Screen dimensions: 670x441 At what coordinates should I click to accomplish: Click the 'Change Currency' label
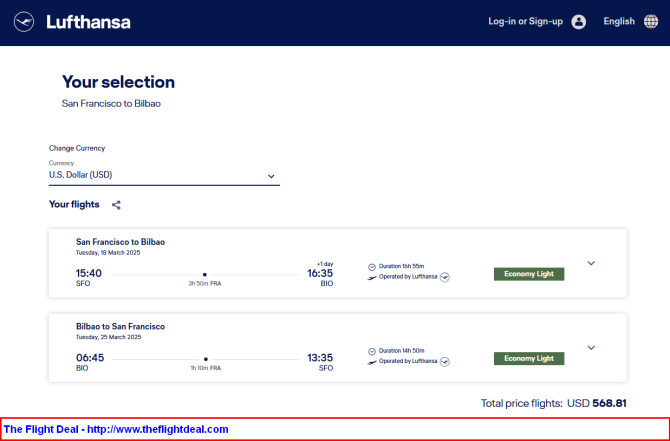tap(77, 148)
